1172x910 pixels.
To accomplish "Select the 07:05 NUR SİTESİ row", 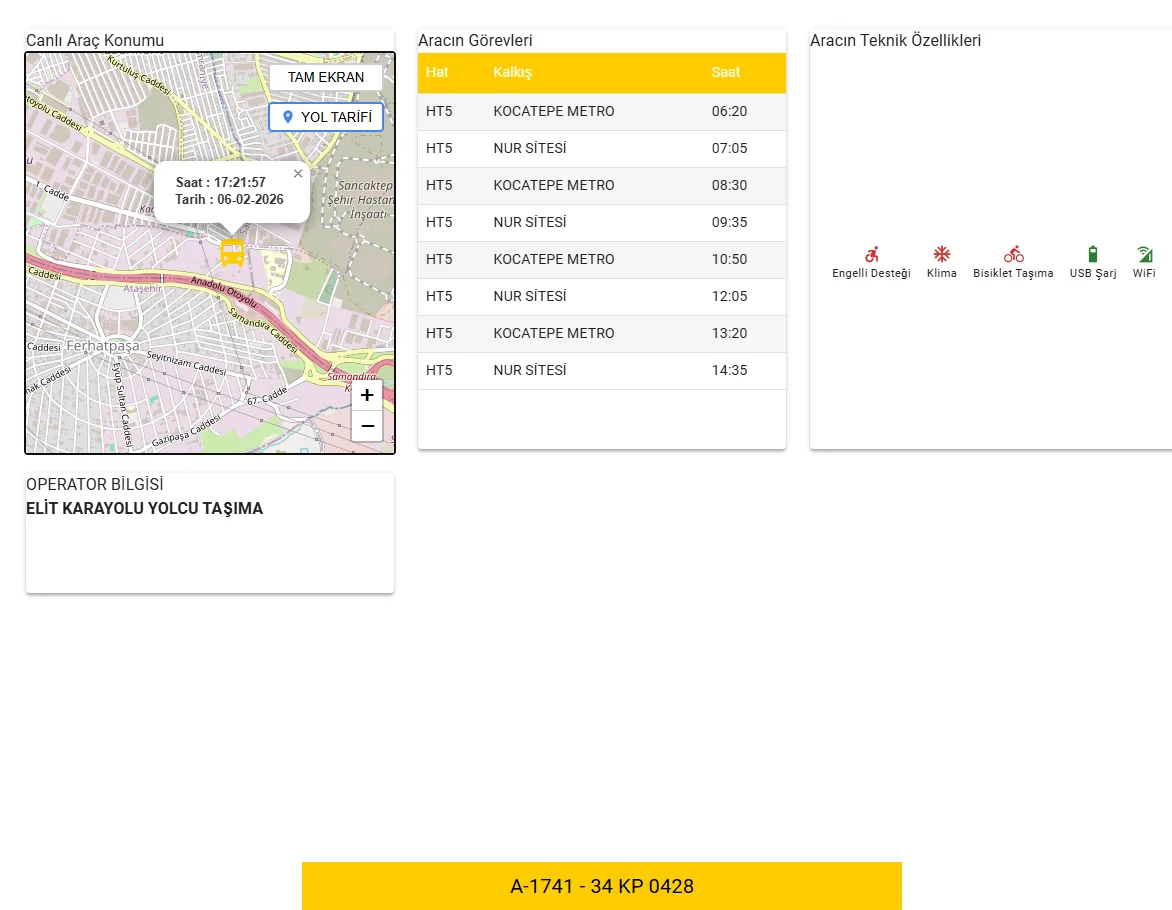I will pos(601,149).
